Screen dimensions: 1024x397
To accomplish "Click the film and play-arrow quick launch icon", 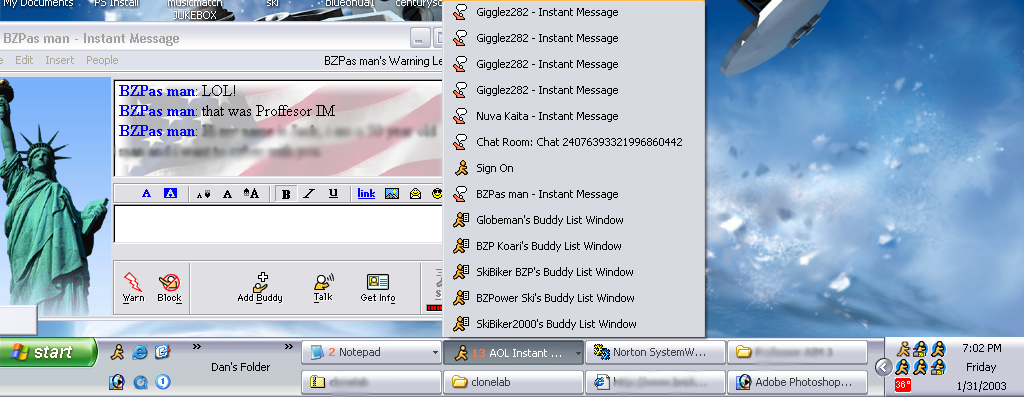I will [x=118, y=381].
